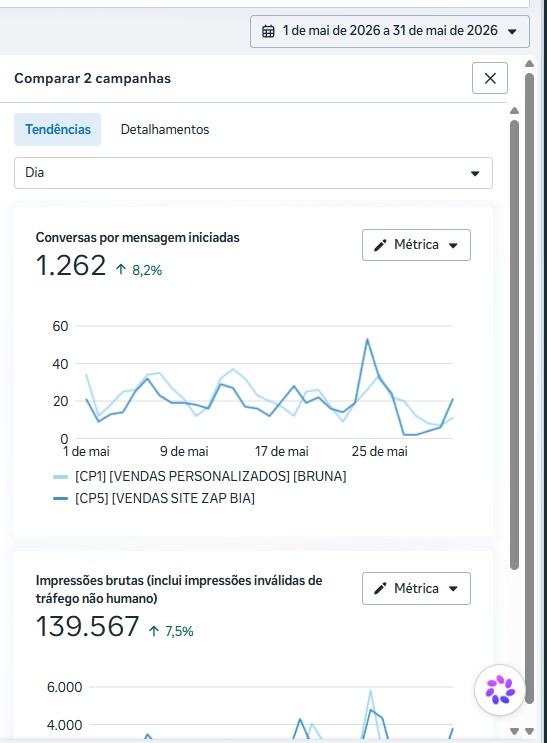
Task: Switch to the Tendências tab
Action: 57,129
